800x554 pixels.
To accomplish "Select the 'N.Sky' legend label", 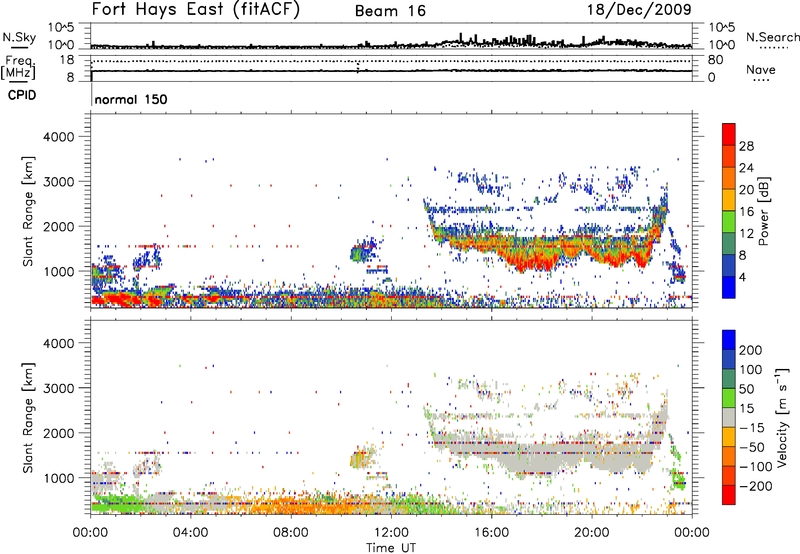I will pyautogui.click(x=19, y=37).
